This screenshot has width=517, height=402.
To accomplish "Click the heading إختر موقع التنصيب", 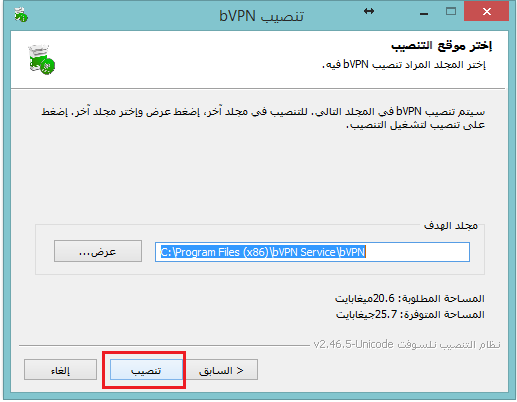I will [441, 46].
